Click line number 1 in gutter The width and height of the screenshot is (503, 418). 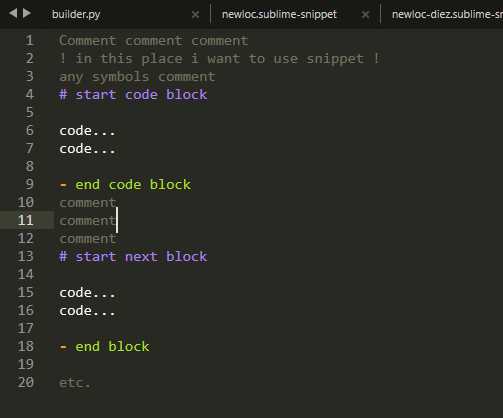pos(30,40)
